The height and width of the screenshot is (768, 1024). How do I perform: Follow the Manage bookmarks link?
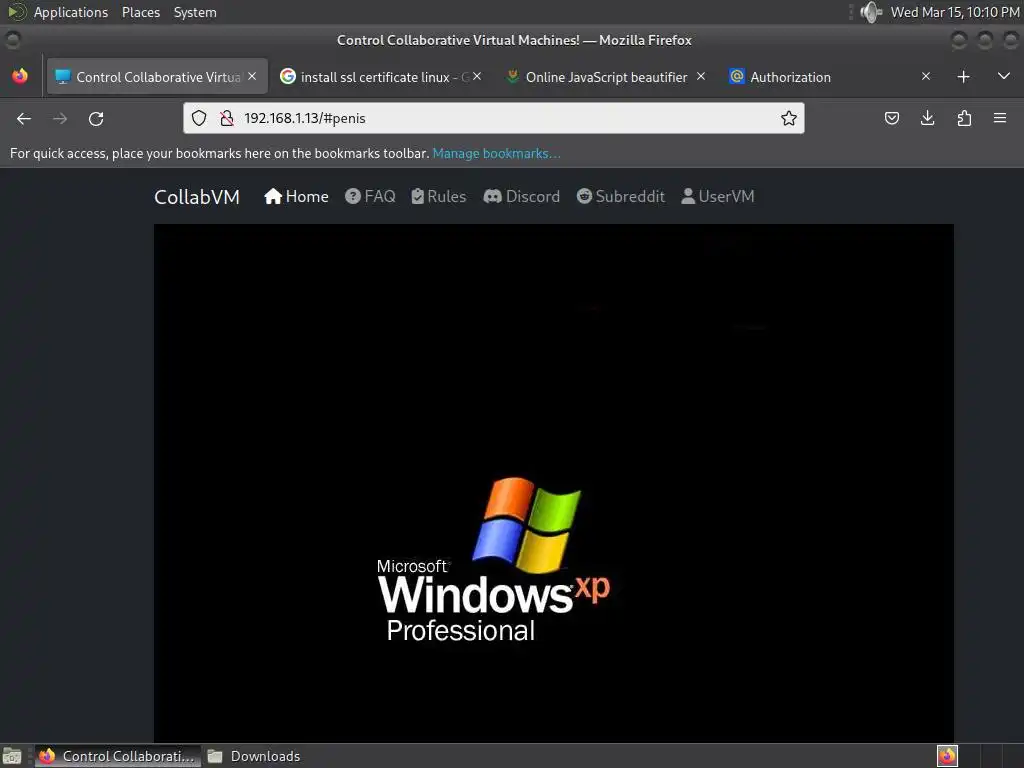coord(496,153)
